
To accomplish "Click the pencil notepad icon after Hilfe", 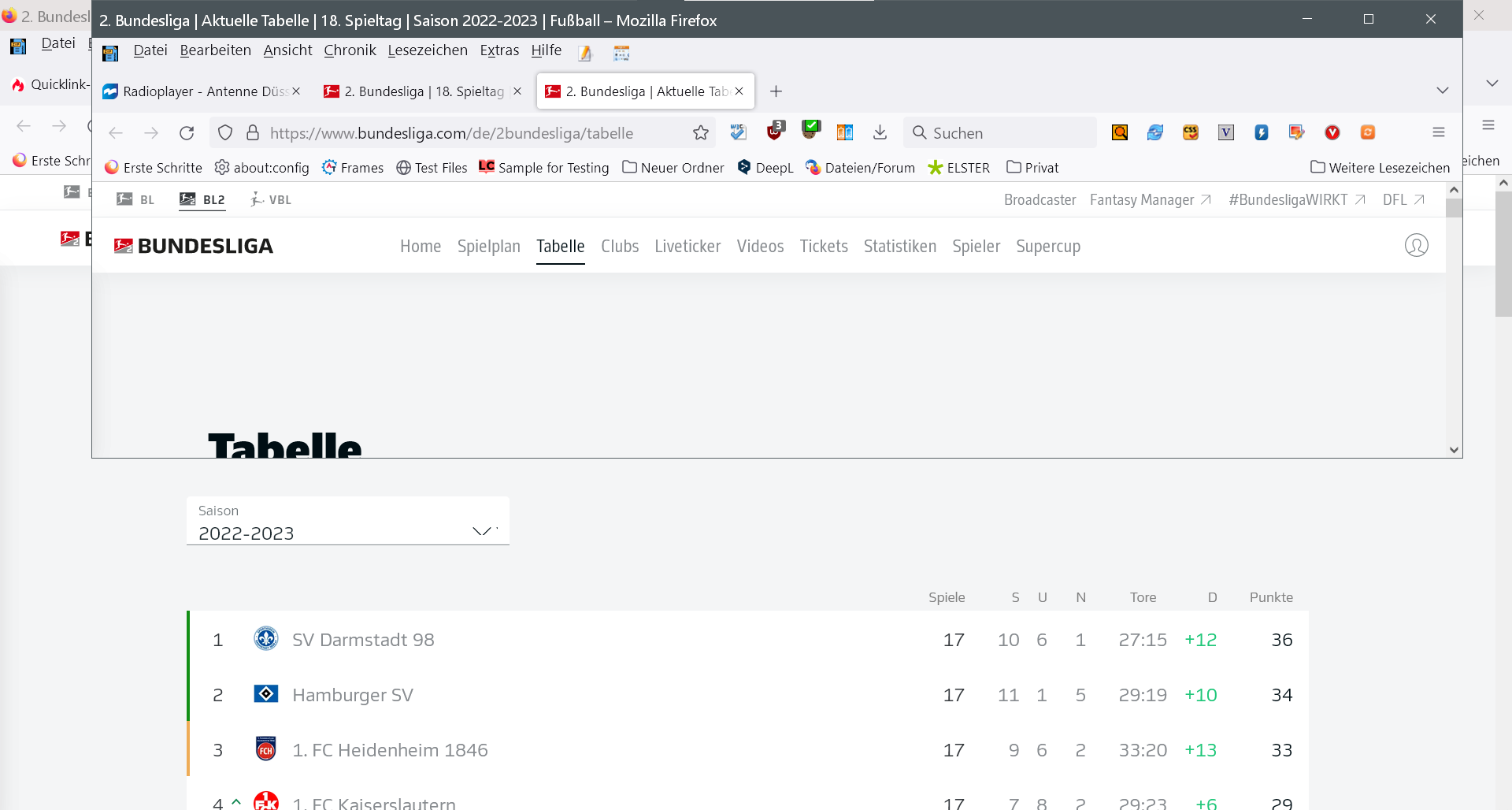I will (585, 53).
